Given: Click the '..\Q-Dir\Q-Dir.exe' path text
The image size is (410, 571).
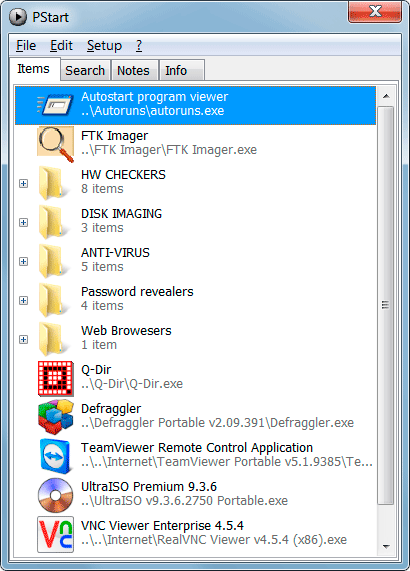Looking at the screenshot, I should pyautogui.click(x=132, y=384).
